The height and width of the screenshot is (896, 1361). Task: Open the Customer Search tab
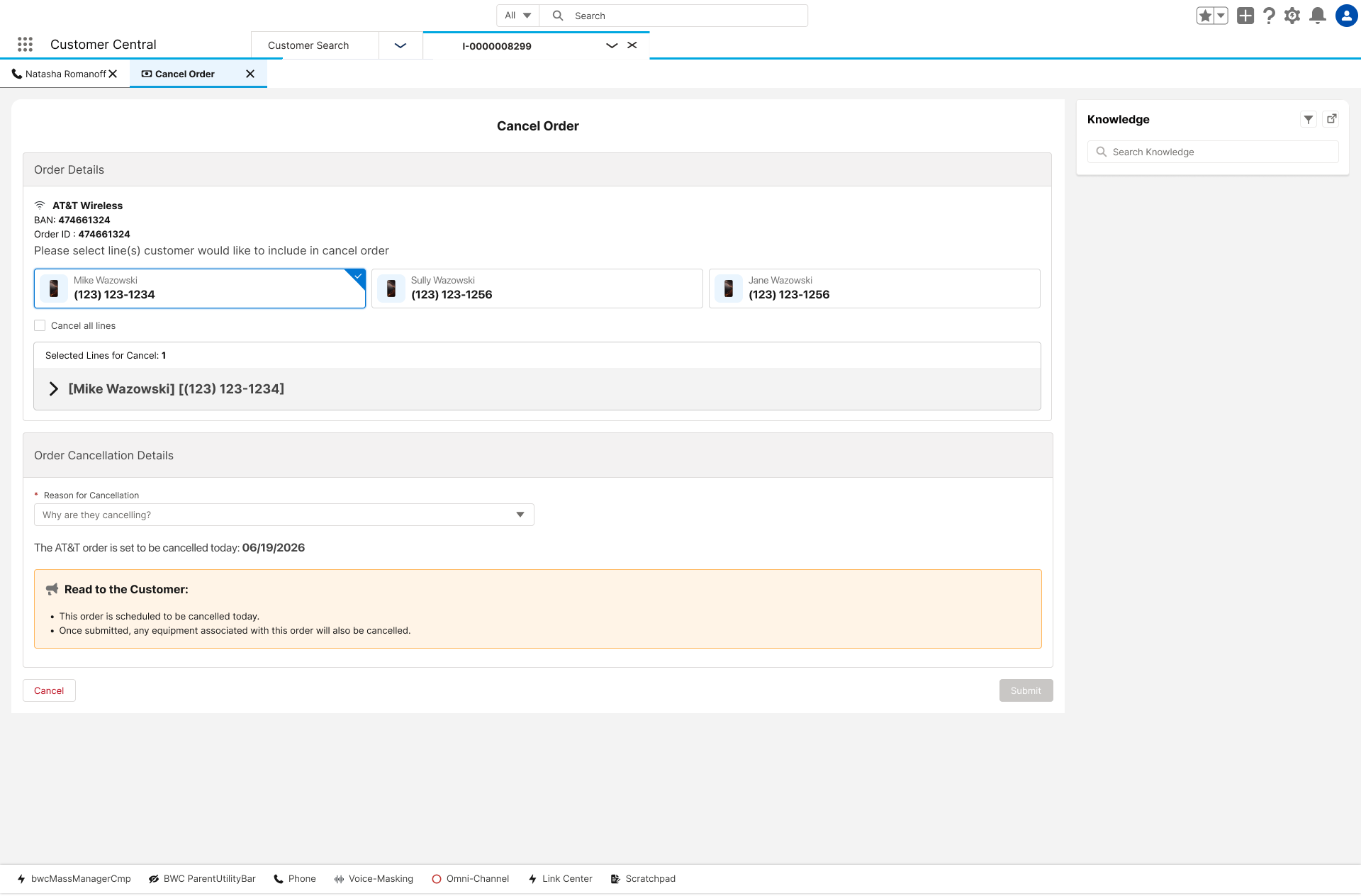tap(308, 45)
